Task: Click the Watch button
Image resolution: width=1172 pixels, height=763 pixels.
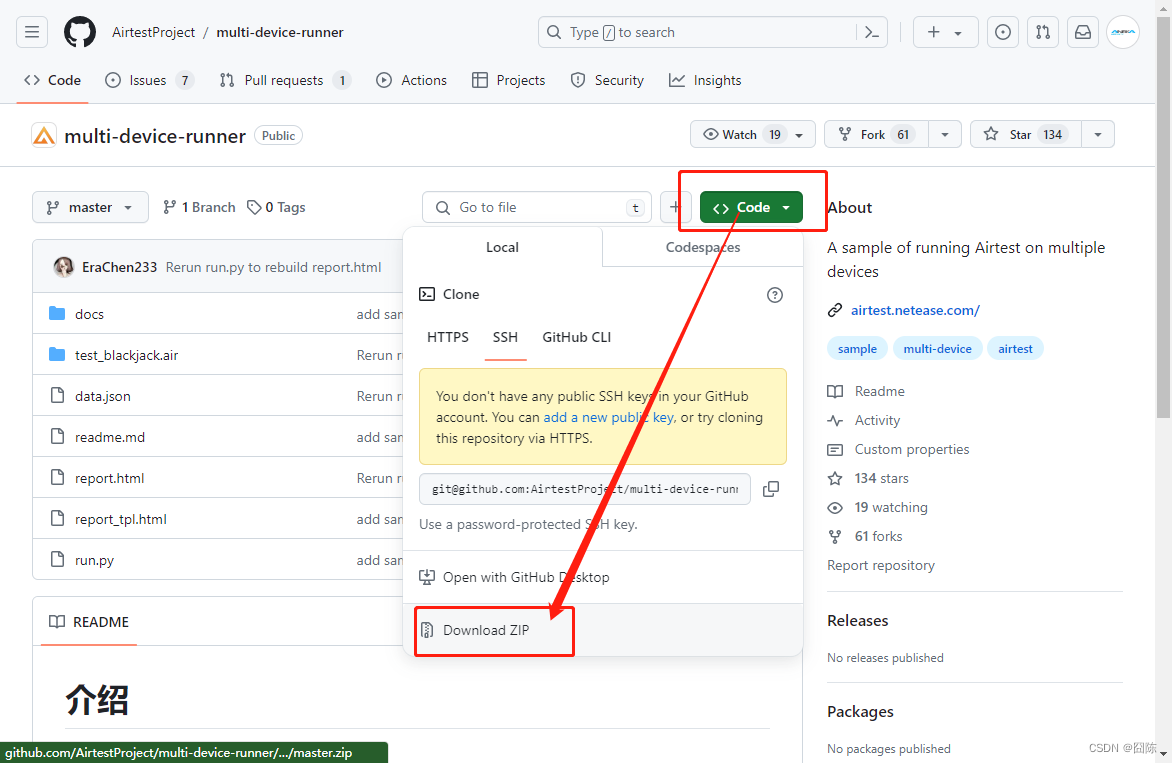Action: (x=751, y=135)
